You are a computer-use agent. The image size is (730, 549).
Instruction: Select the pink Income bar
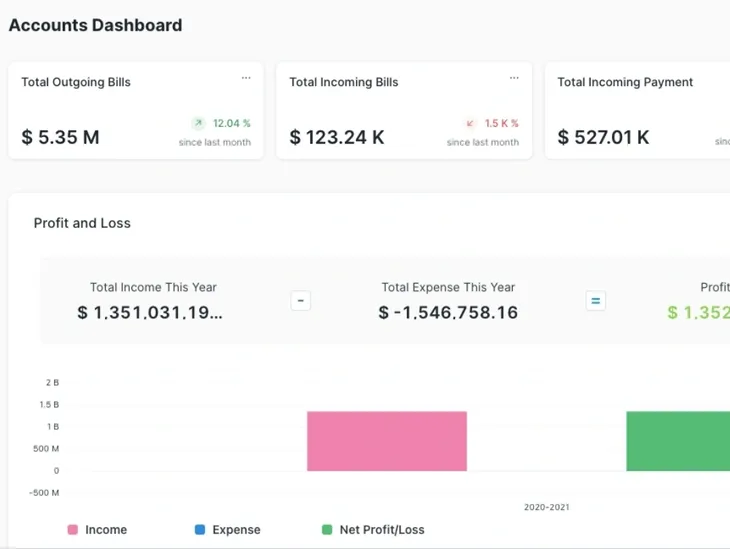[387, 441]
